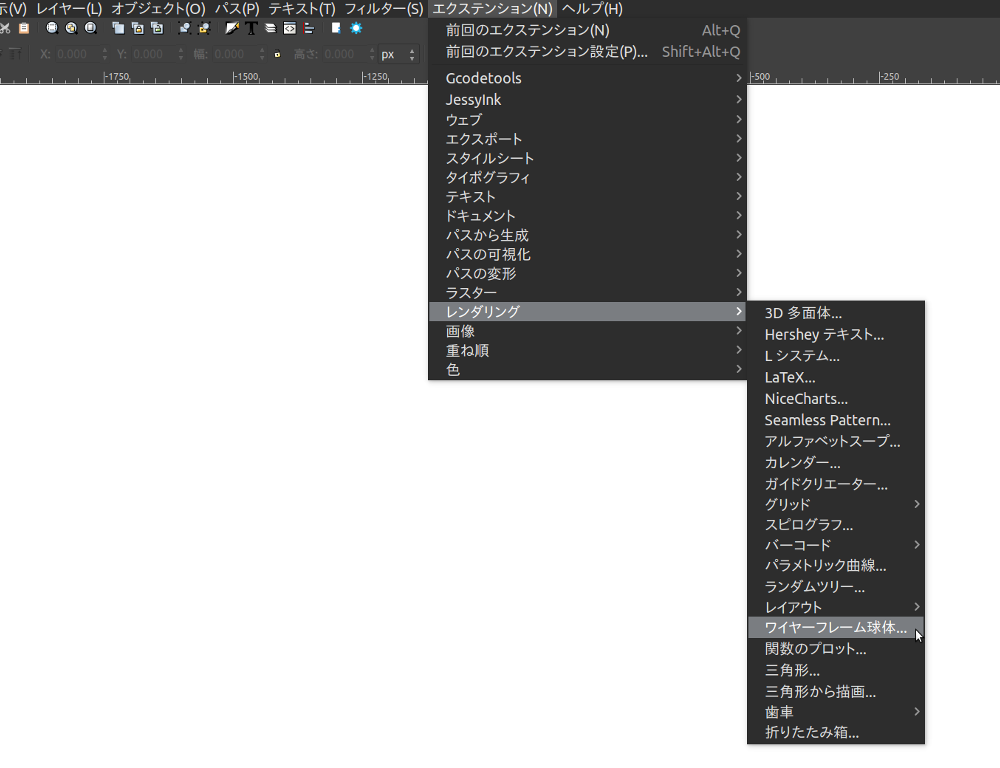1000x768 pixels.
Task: Click the Duplicate object icon
Action: click(118, 28)
